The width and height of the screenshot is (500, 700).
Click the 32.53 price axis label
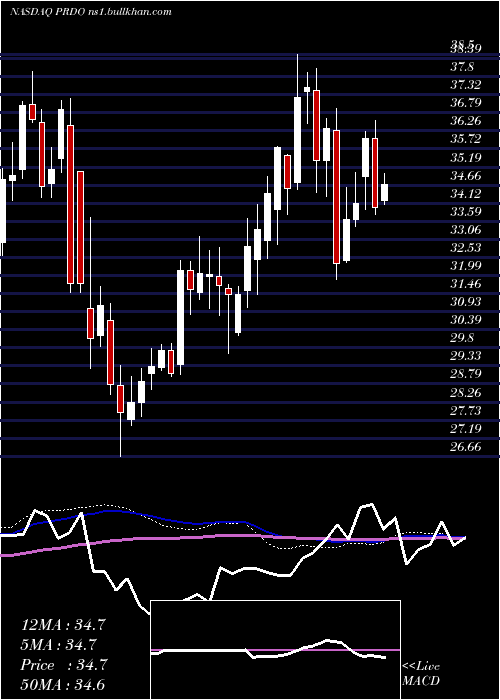click(466, 247)
